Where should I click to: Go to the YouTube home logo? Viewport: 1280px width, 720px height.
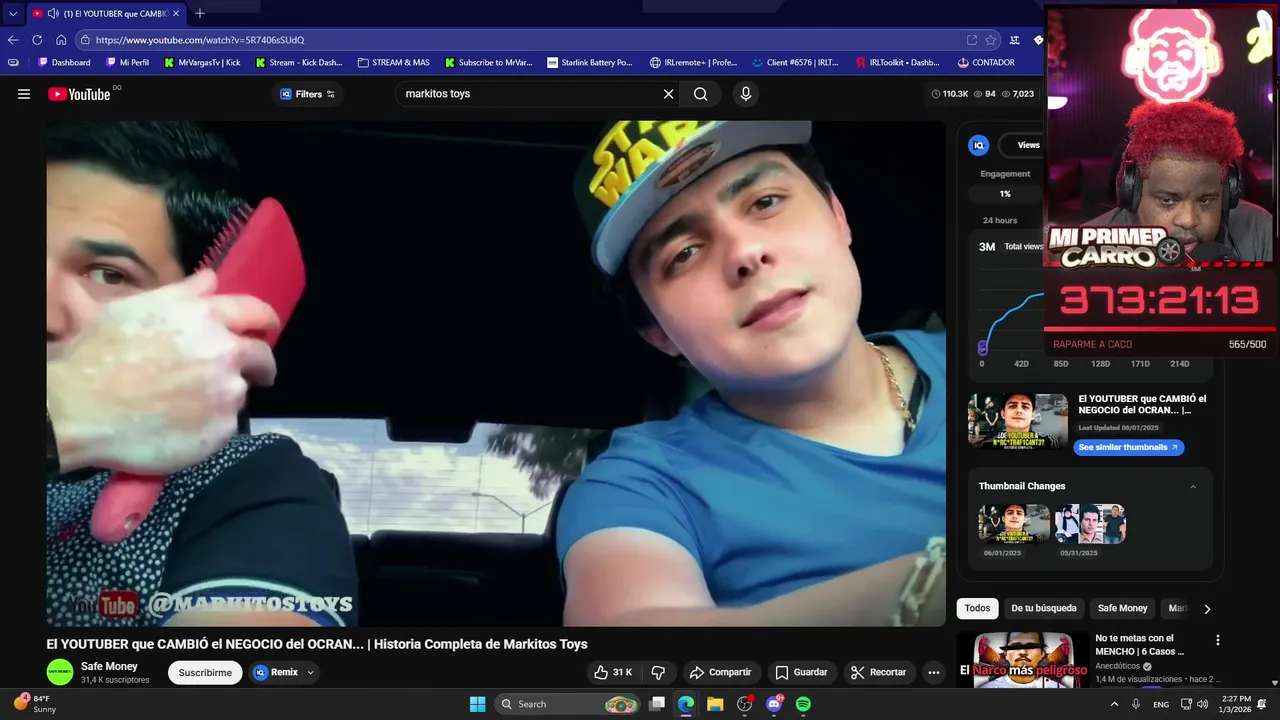tap(79, 94)
